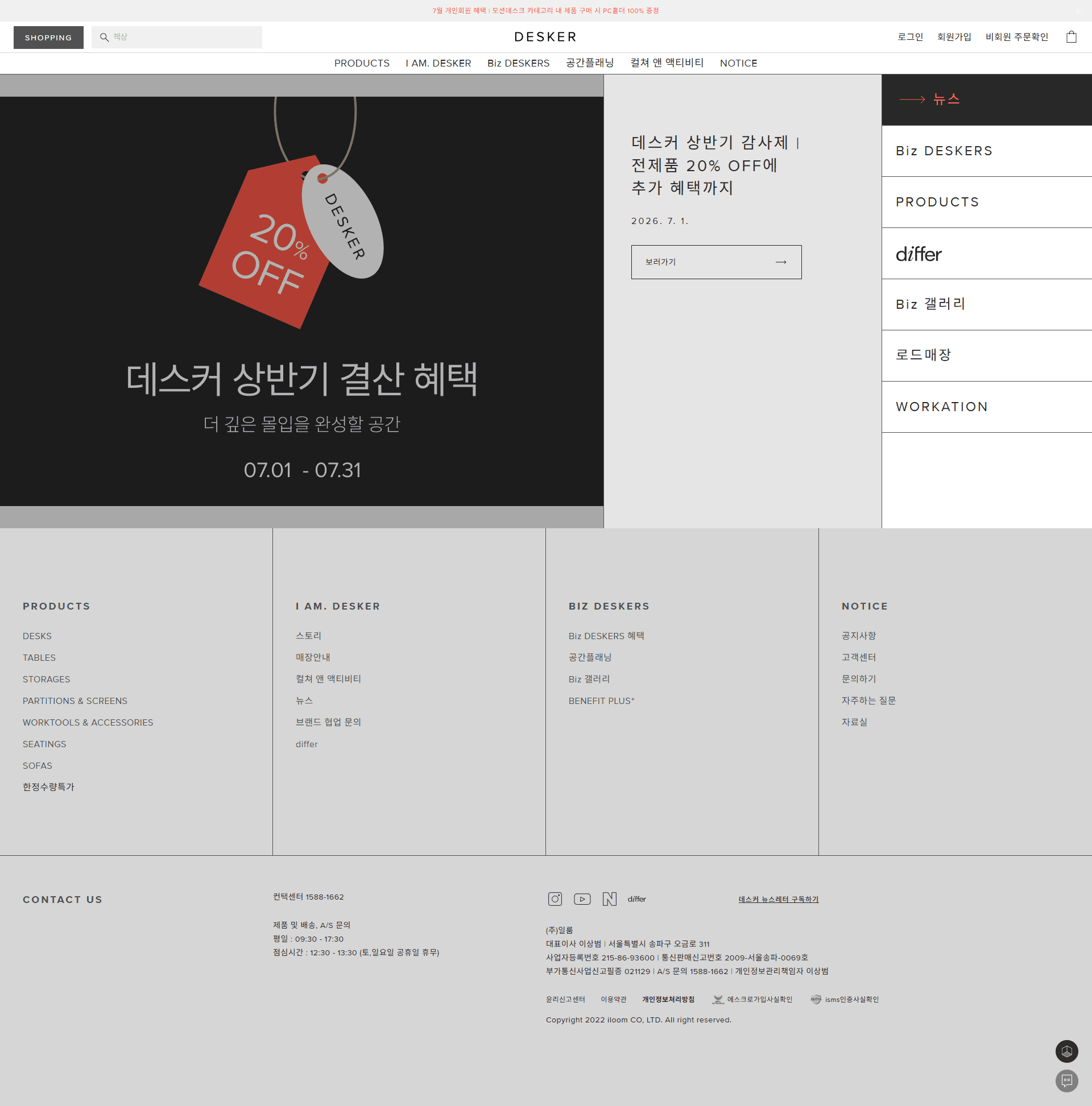Open PARTITIONS & SCREENS footer link
The width and height of the screenshot is (1092, 1106).
pos(75,701)
